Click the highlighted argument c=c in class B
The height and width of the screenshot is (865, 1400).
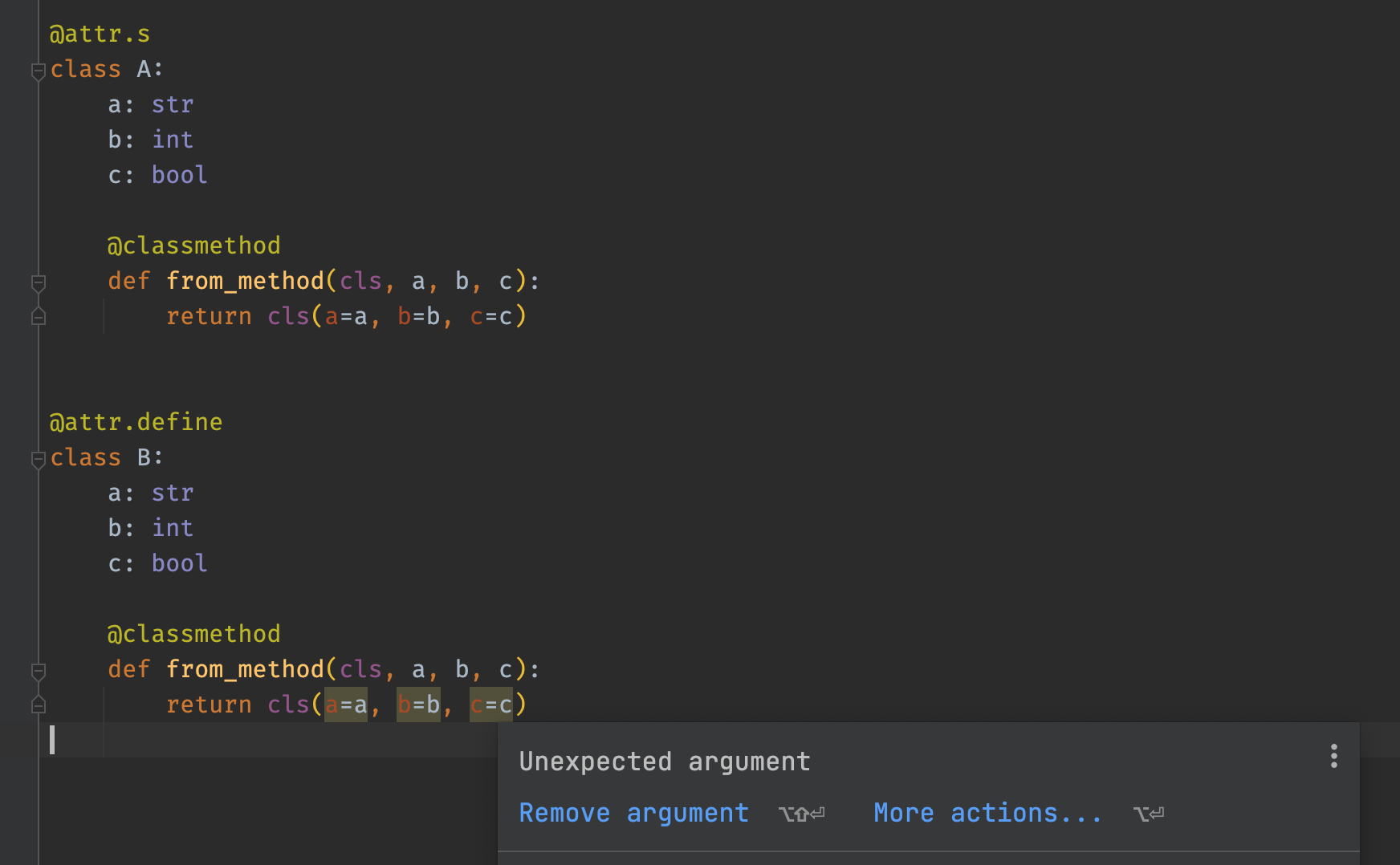pyautogui.click(x=492, y=705)
